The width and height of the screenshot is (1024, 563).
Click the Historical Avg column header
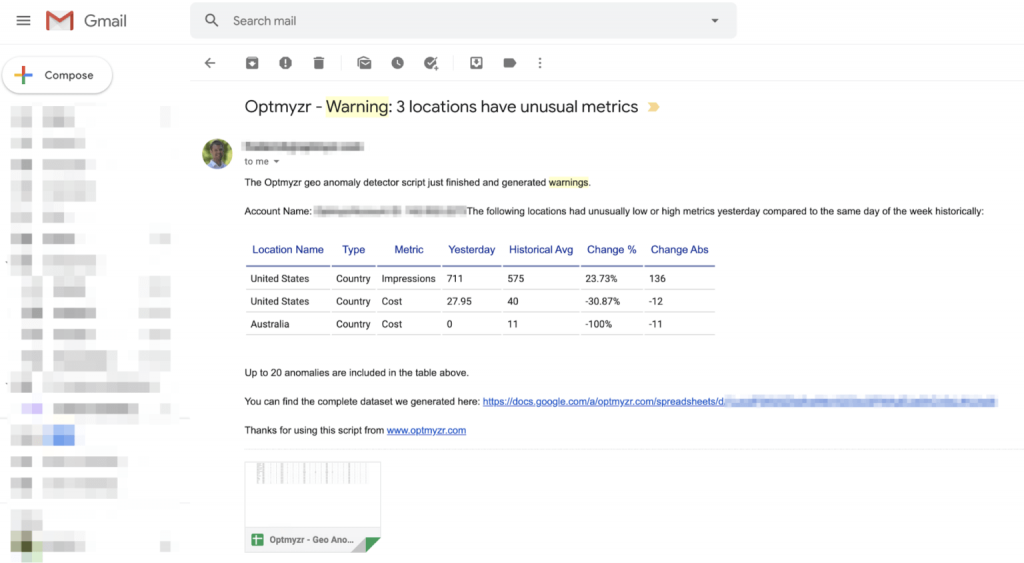[x=541, y=249]
